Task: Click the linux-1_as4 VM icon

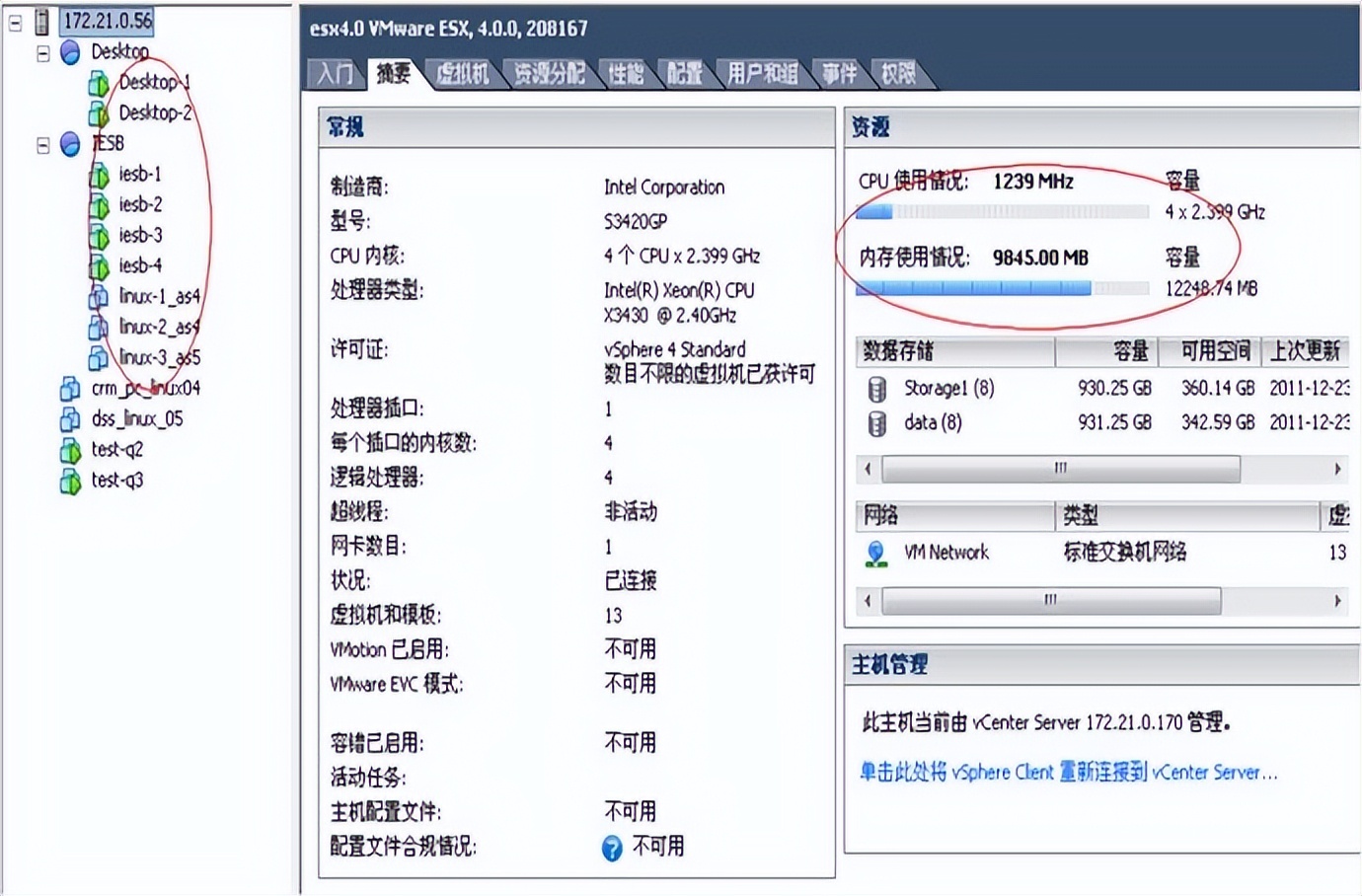Action: pyautogui.click(x=99, y=298)
